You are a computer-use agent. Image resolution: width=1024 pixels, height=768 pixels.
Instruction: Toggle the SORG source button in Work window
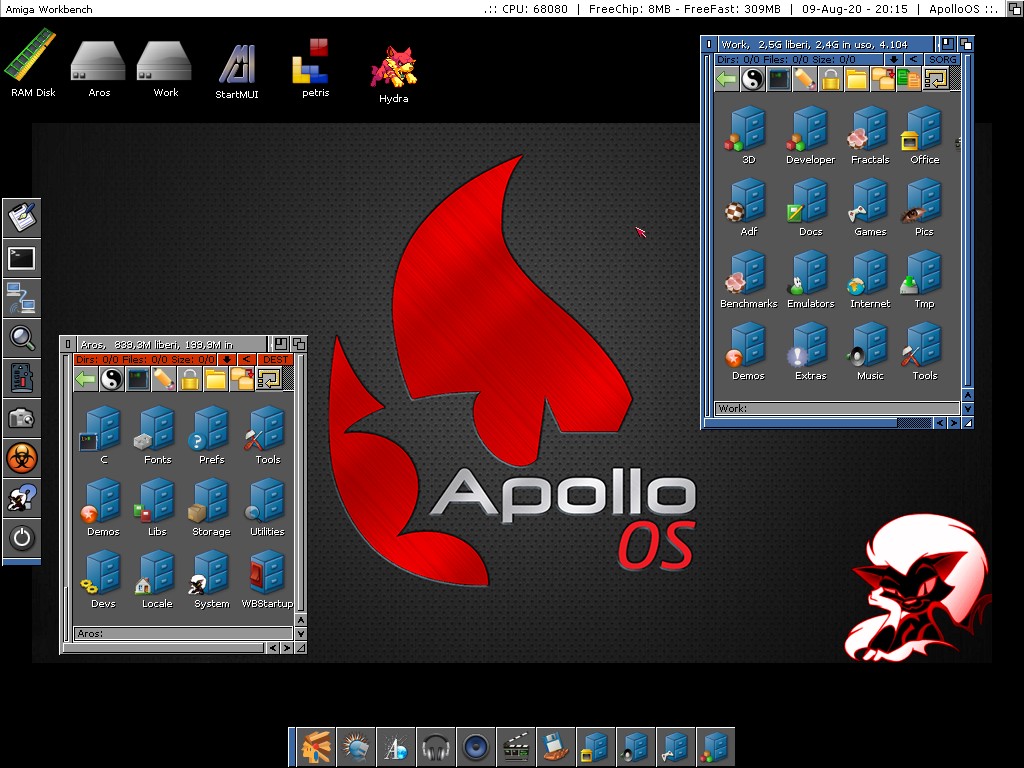[x=942, y=60]
